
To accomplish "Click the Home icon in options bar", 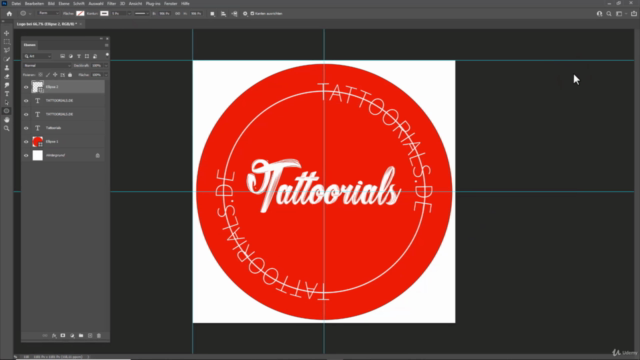I will click(9, 13).
